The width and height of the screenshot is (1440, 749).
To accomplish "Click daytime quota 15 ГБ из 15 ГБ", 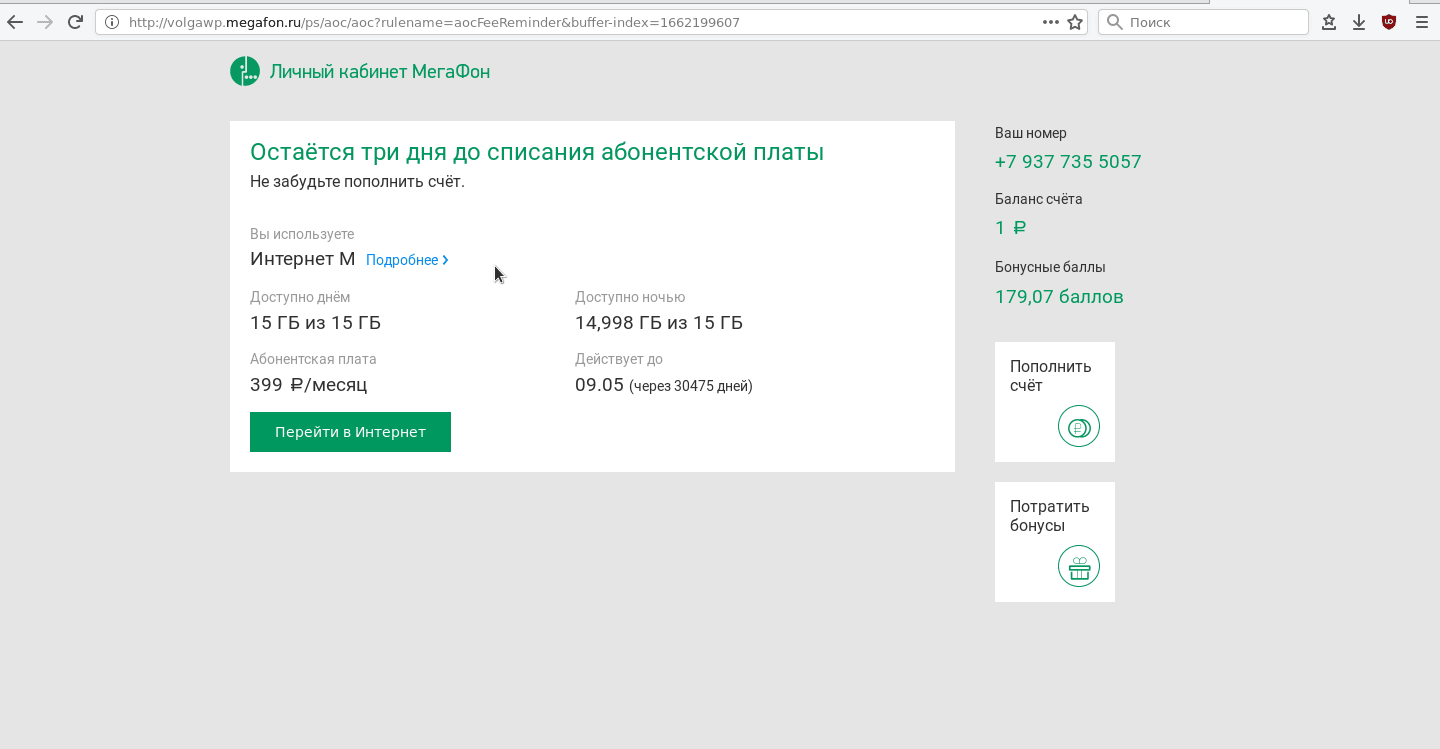I will click(315, 323).
